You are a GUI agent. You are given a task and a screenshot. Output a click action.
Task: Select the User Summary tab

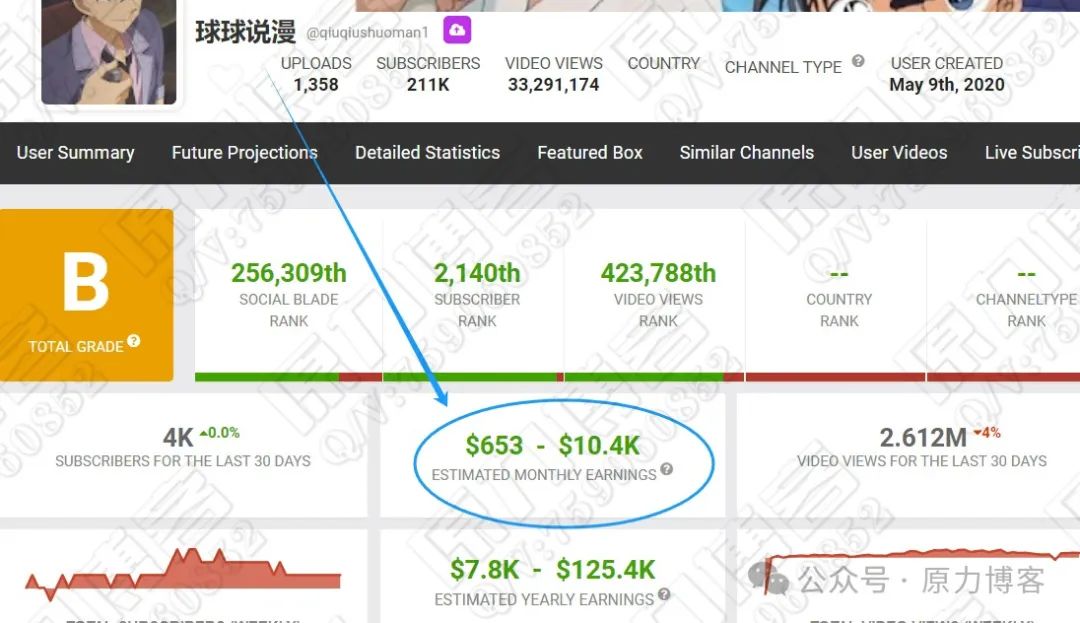click(75, 152)
